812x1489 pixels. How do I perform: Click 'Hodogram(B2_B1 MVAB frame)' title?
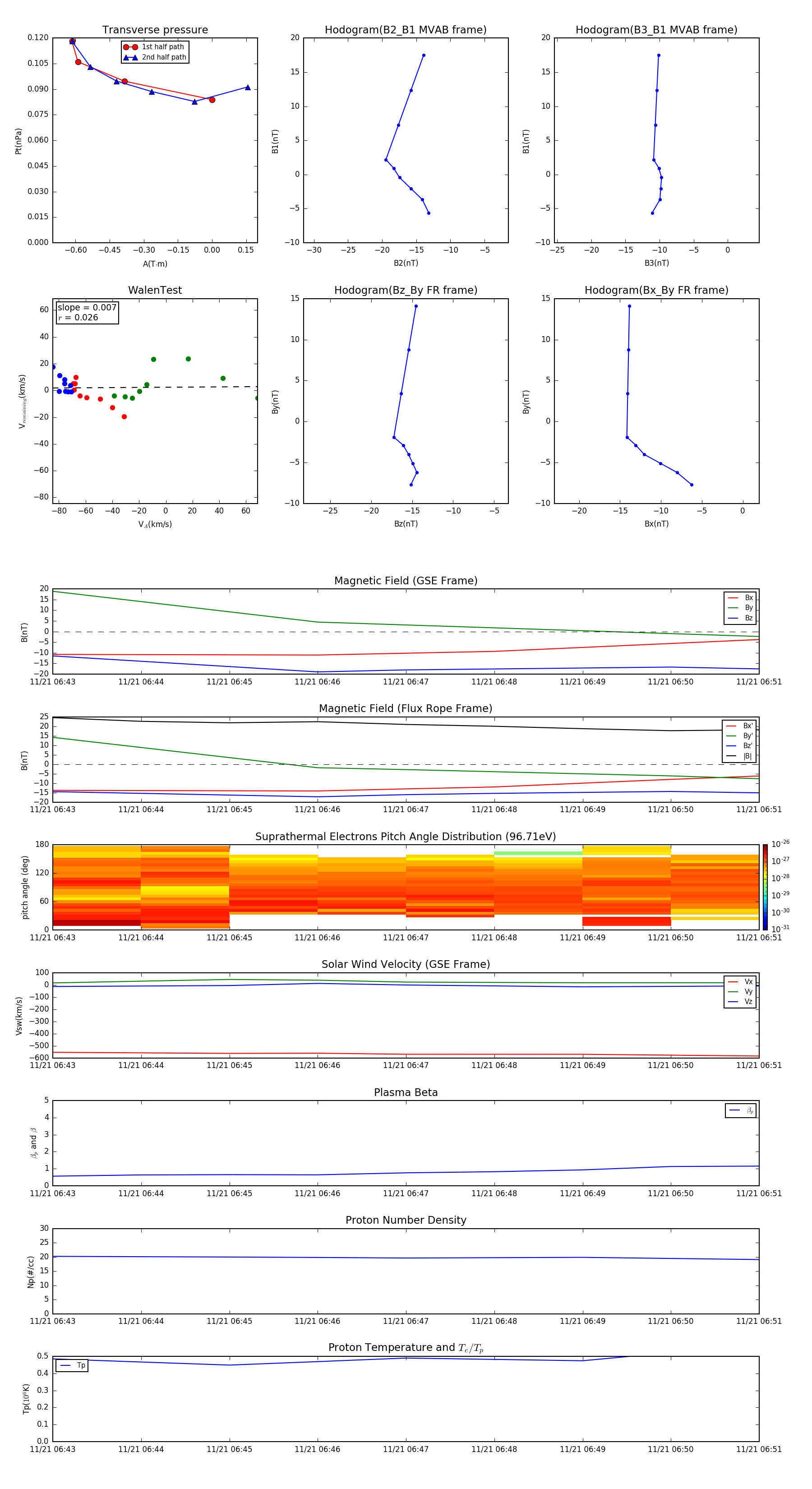pyautogui.click(x=406, y=30)
